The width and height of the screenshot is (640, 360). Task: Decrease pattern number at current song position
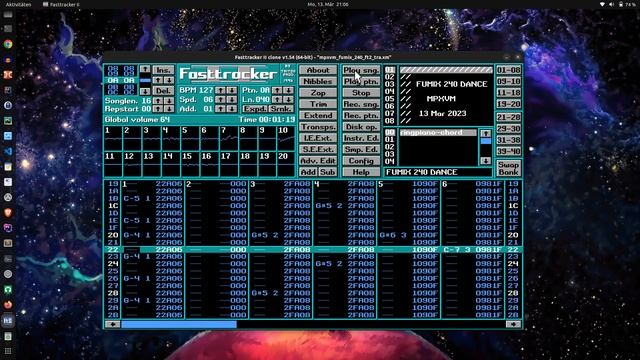click(x=169, y=80)
